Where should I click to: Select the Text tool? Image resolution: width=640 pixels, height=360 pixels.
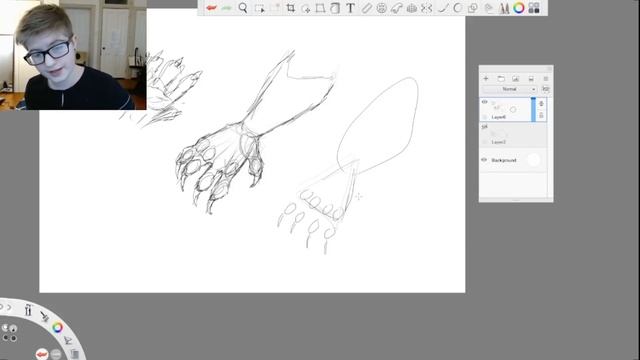[x=350, y=8]
